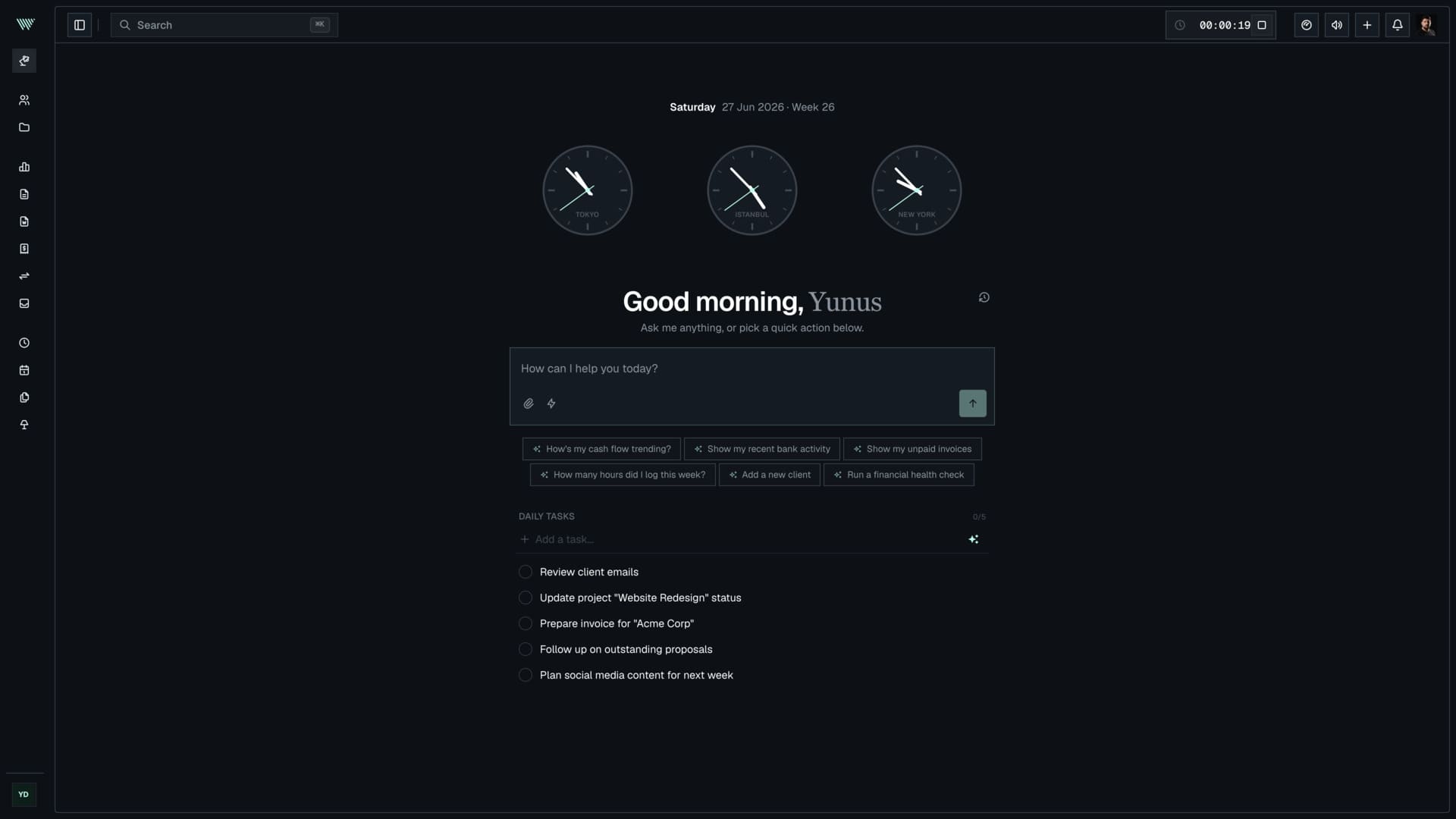The height and width of the screenshot is (819, 1456).
Task: Click the date '27 Jun 2026 · Week 26'
Action: coord(778,107)
